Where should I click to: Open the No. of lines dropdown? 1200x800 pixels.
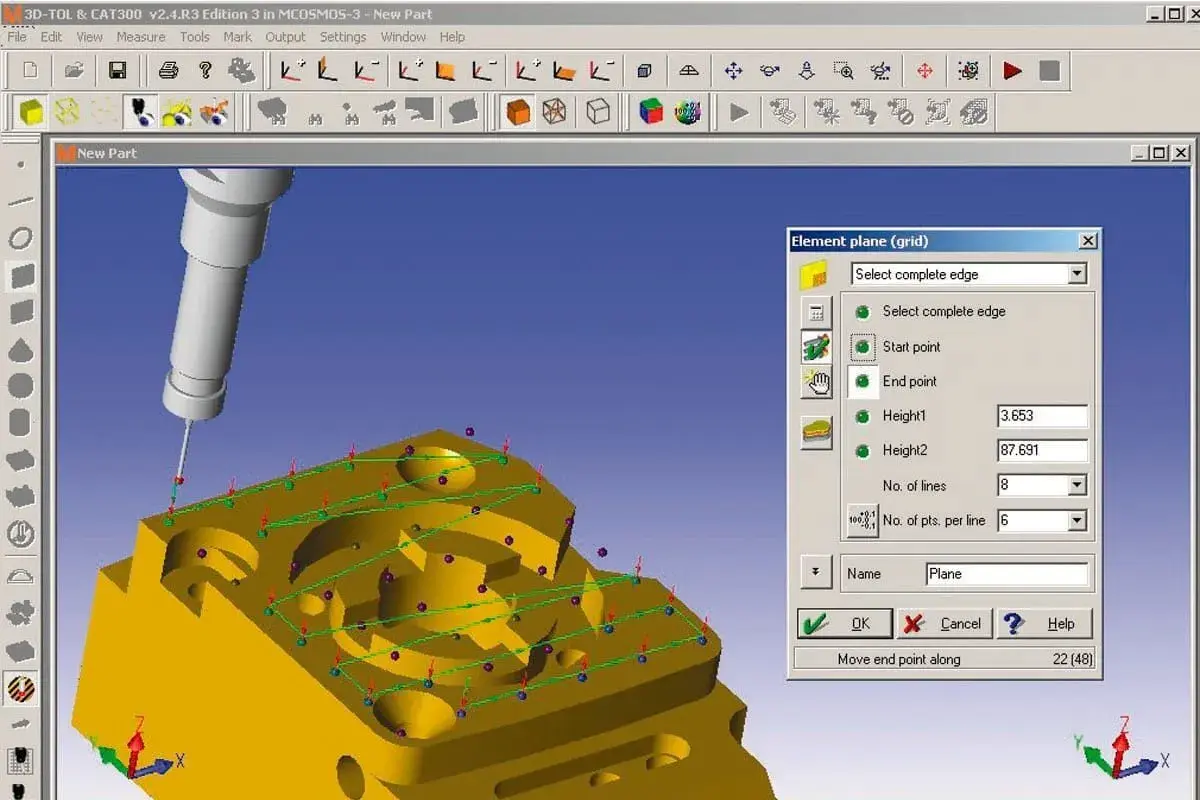(1078, 485)
